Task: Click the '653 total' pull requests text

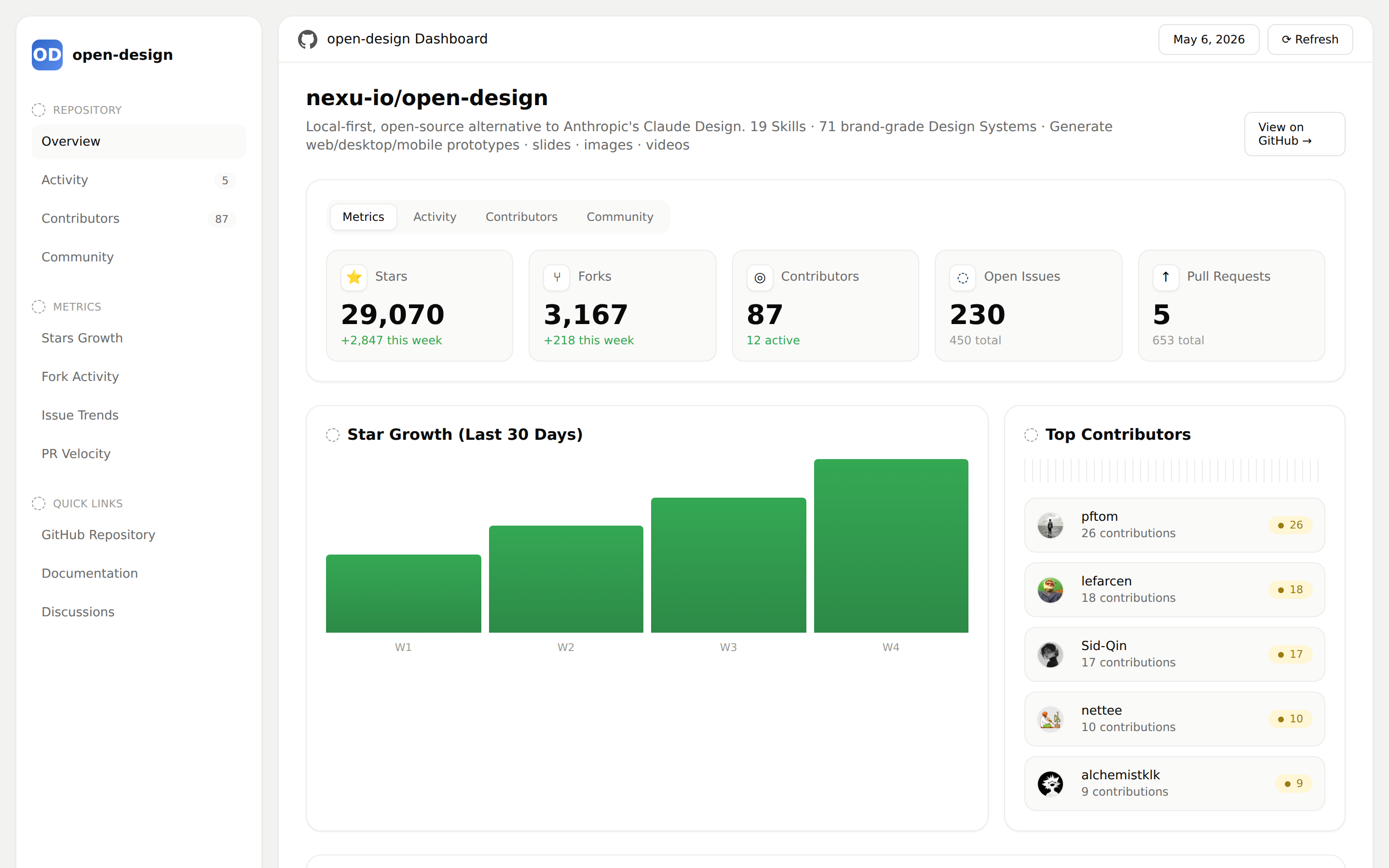Action: tap(1178, 340)
